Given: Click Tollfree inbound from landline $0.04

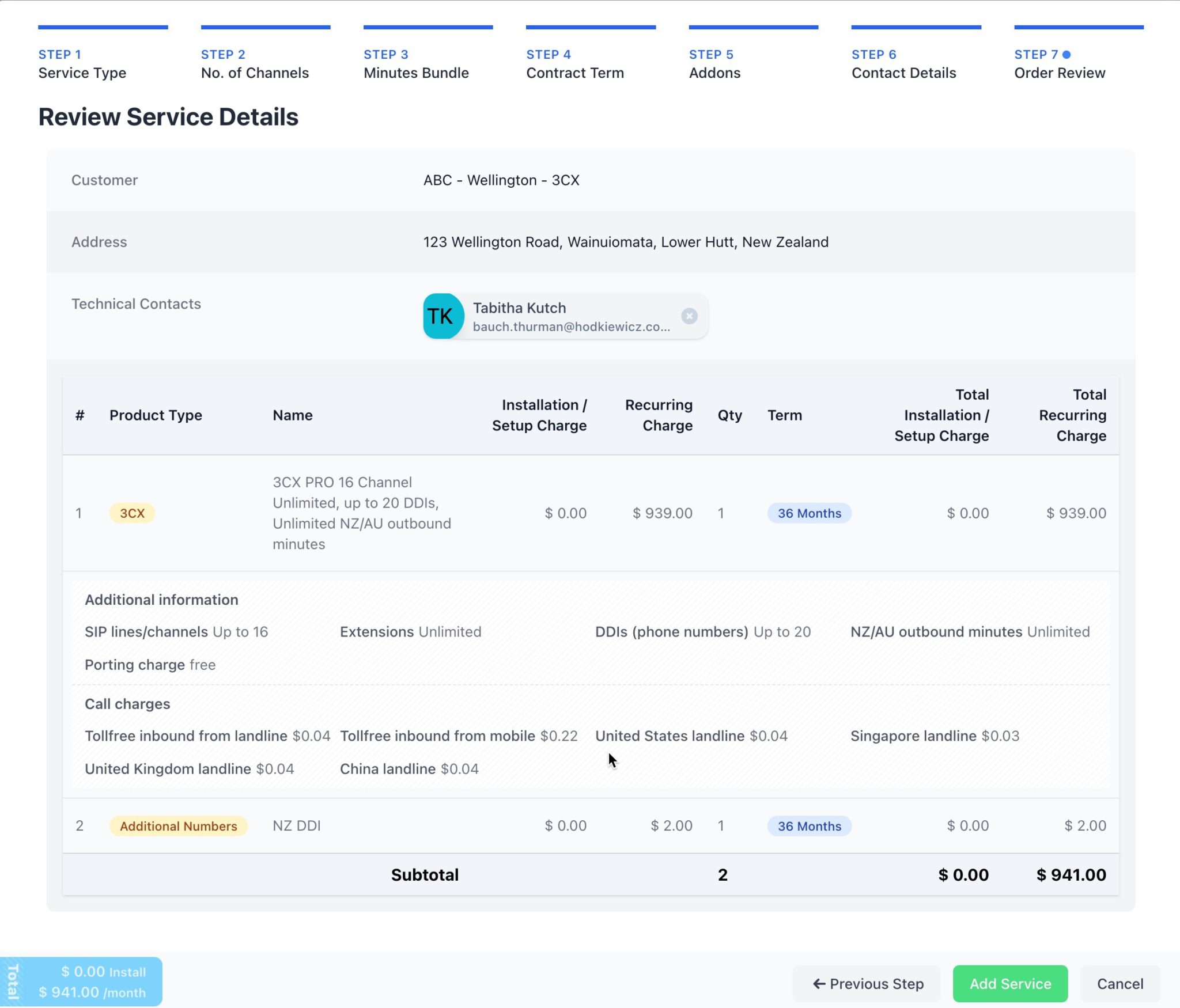Looking at the screenshot, I should 207,736.
